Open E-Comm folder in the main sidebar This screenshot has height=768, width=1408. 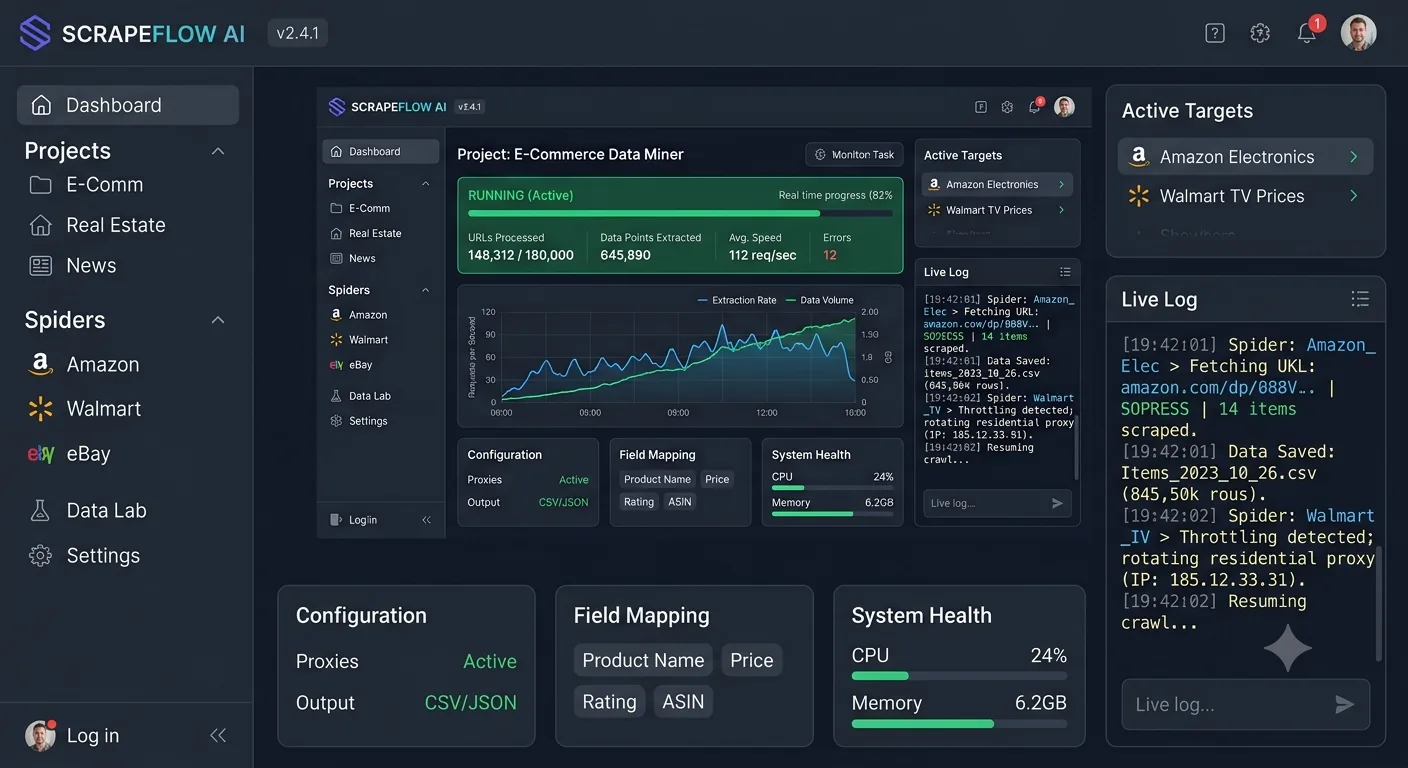[x=86, y=185]
